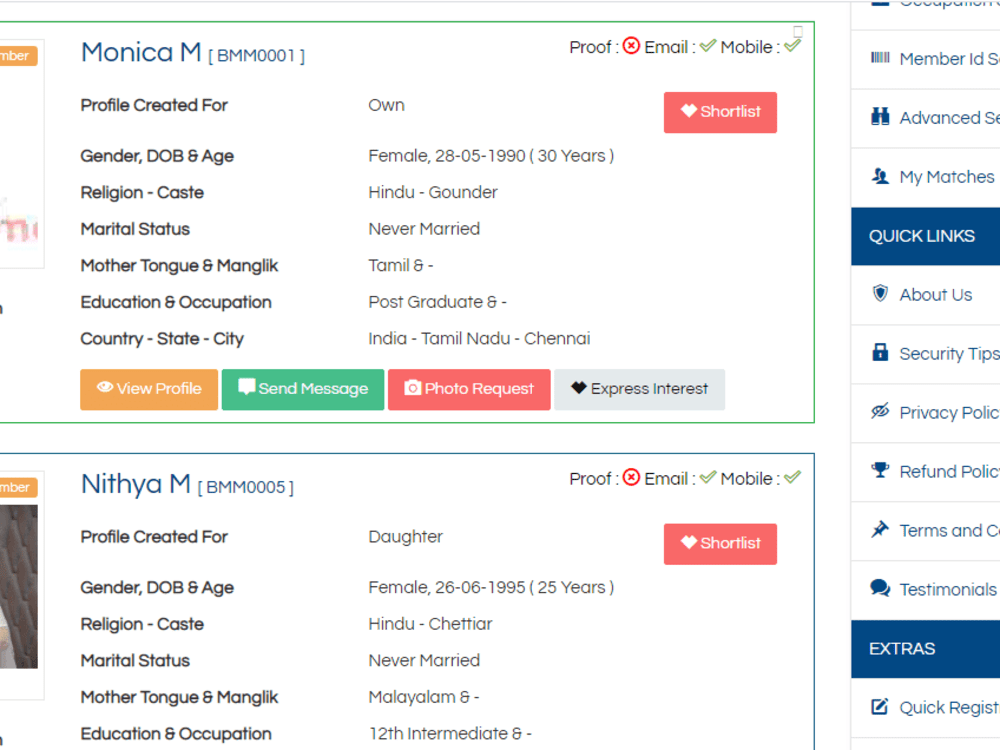Image resolution: width=1000 pixels, height=750 pixels.
Task: Click the Privacy Policy eye icon
Action: (881, 412)
